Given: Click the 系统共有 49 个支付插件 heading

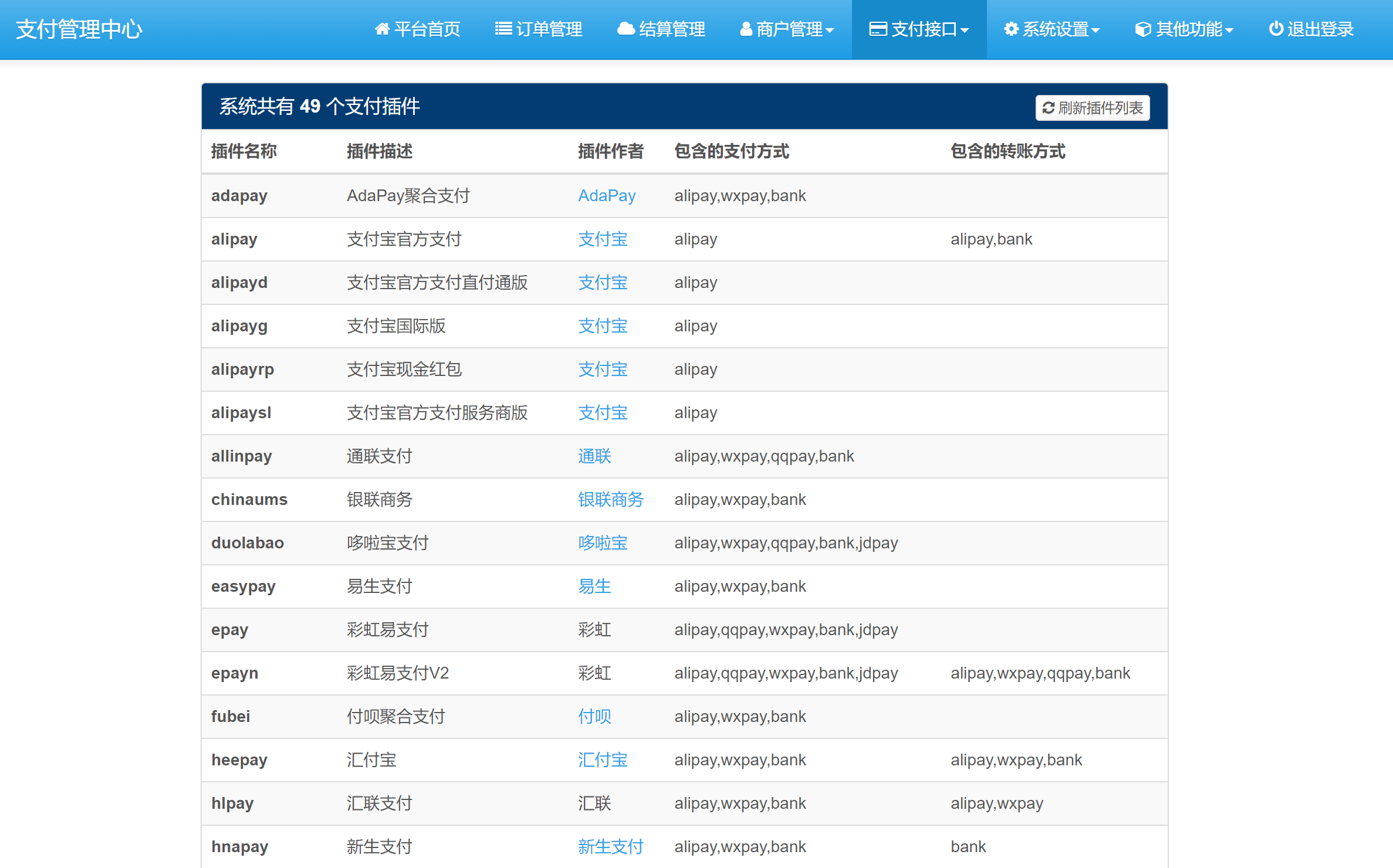Looking at the screenshot, I should click(319, 106).
